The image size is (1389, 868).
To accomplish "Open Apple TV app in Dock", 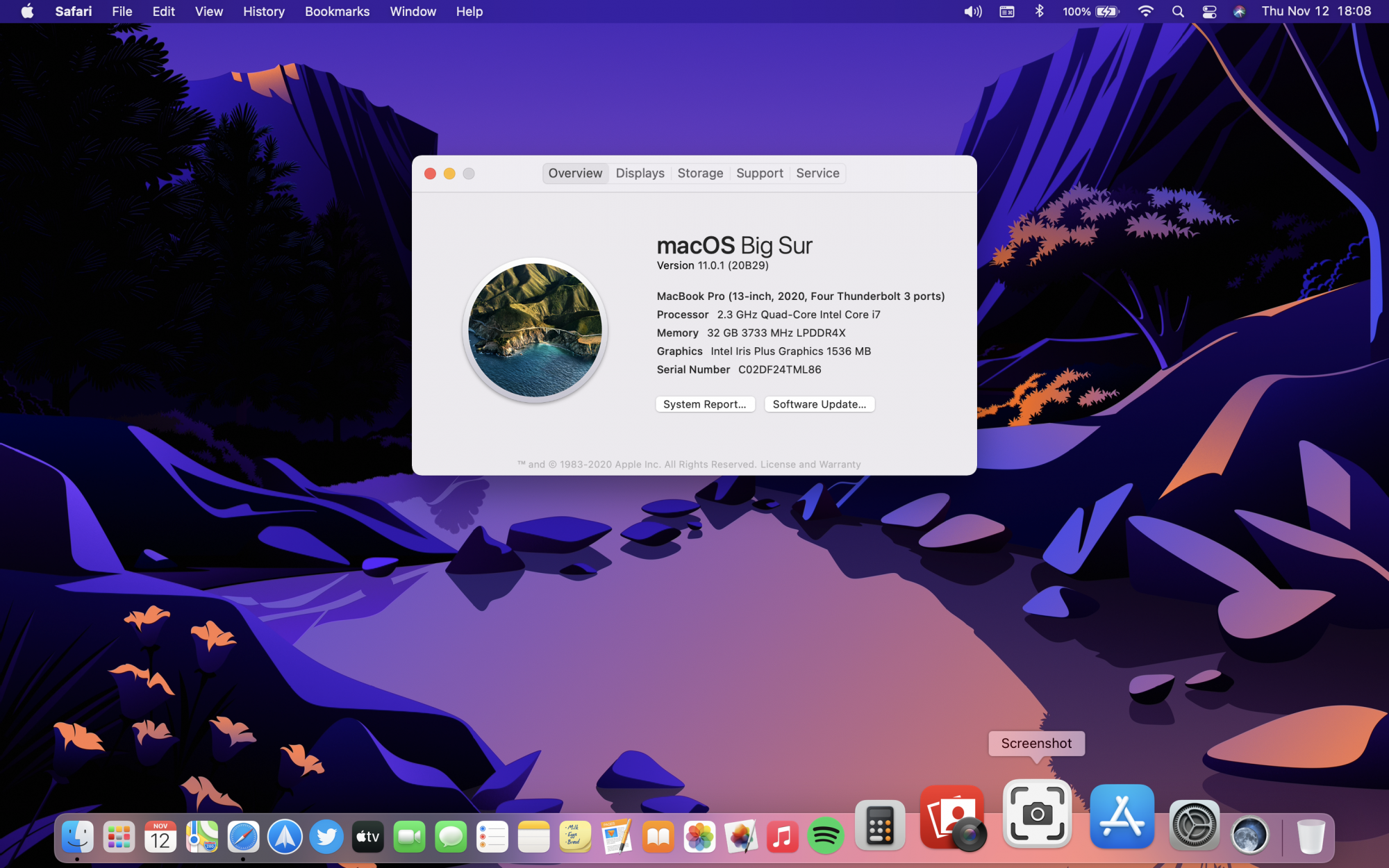I will point(368,837).
